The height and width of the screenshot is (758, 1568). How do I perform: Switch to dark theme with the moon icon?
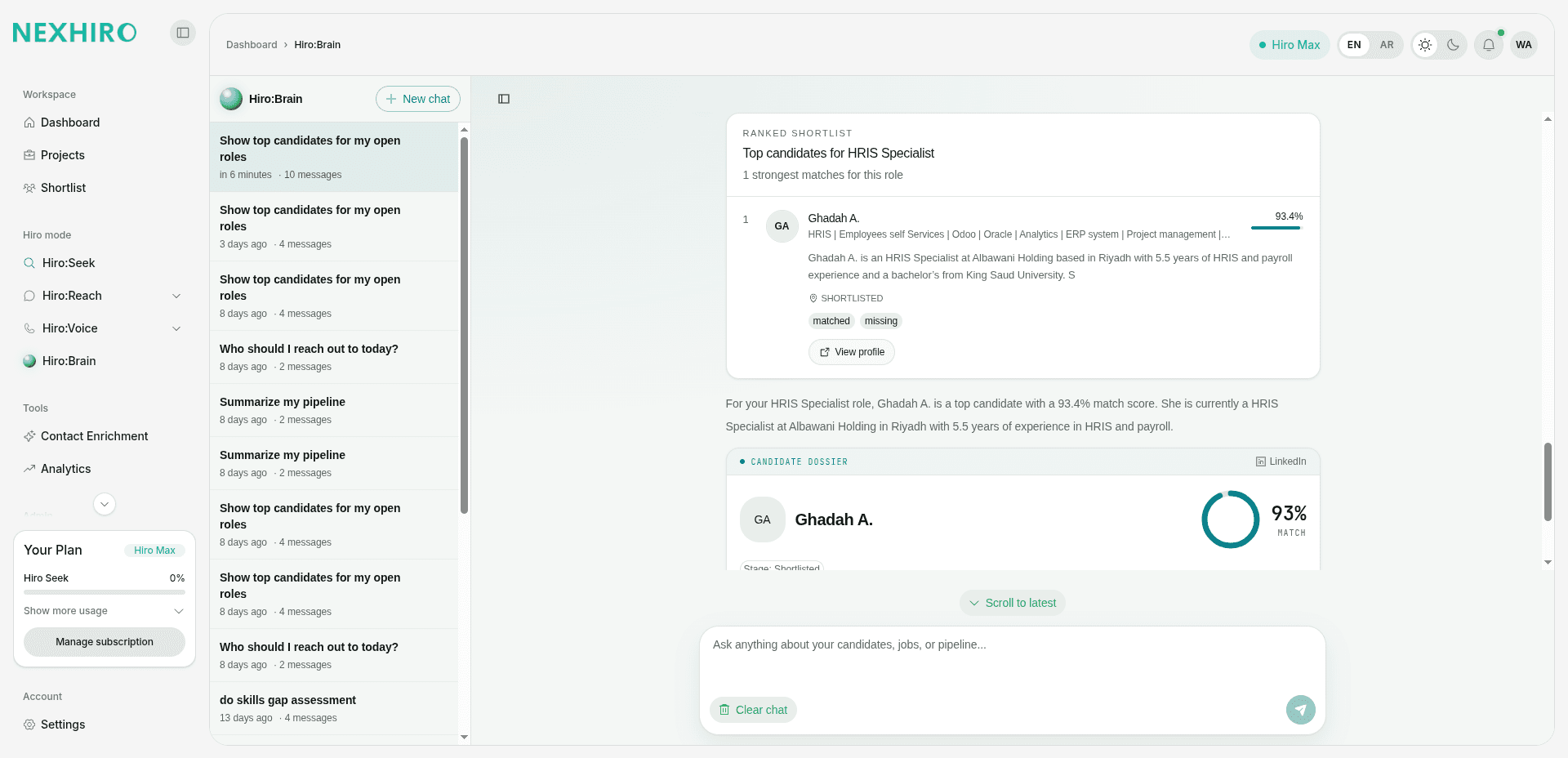tap(1453, 45)
